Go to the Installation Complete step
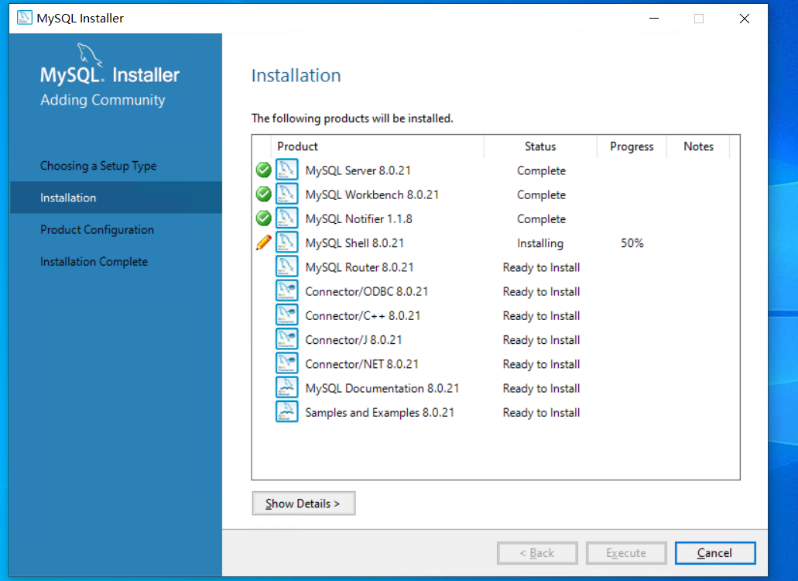This screenshot has height=581, width=798. coord(94,262)
